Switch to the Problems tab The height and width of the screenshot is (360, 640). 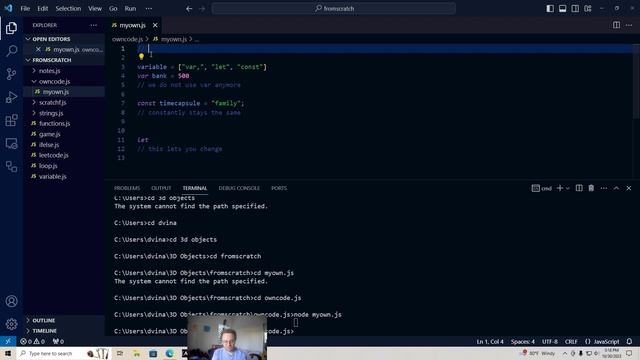127,188
